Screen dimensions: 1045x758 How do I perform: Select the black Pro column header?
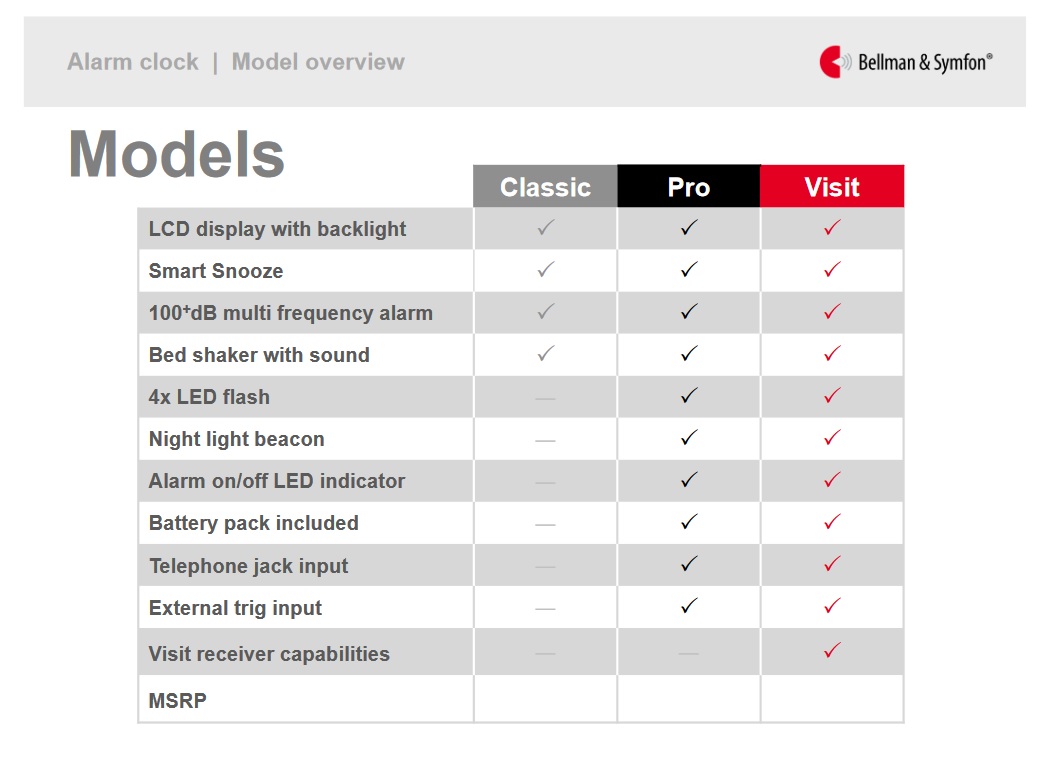coord(688,186)
